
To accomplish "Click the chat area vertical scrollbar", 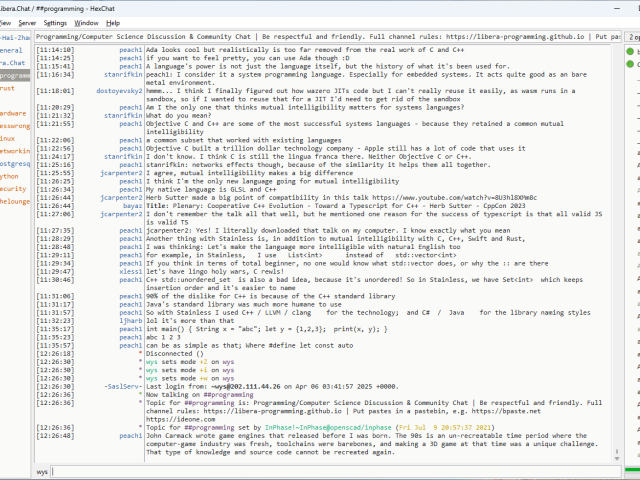I will (616, 250).
